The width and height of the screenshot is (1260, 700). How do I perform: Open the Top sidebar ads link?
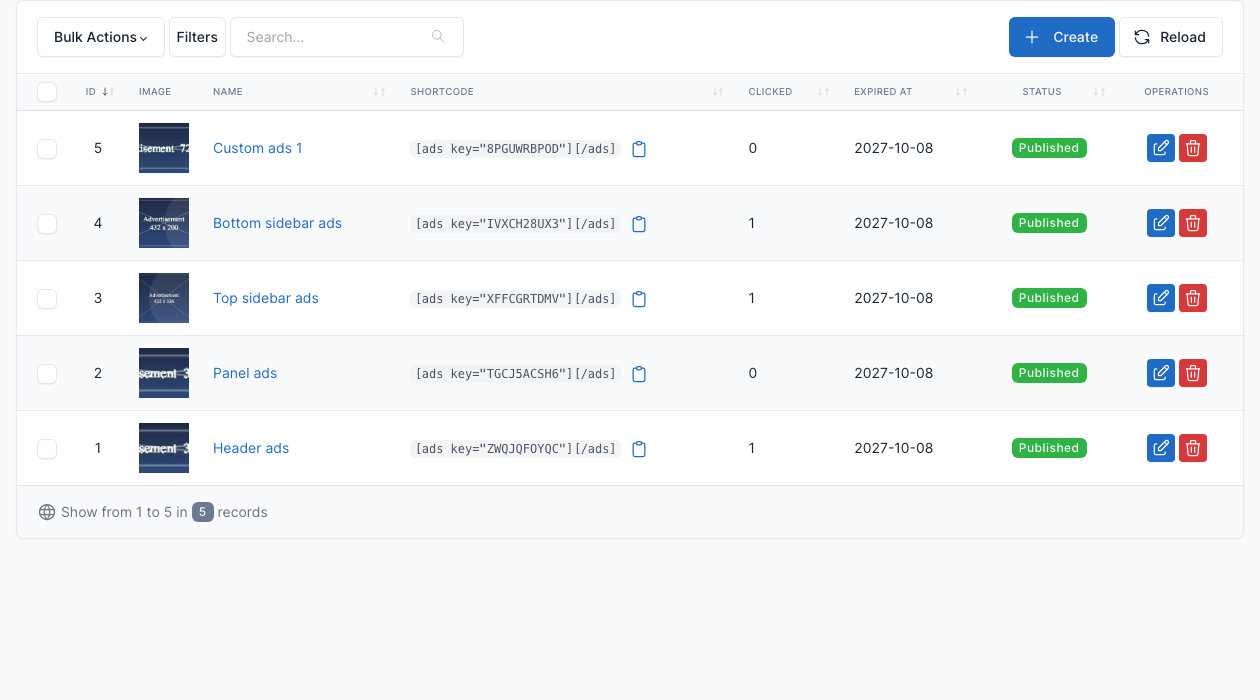(266, 298)
